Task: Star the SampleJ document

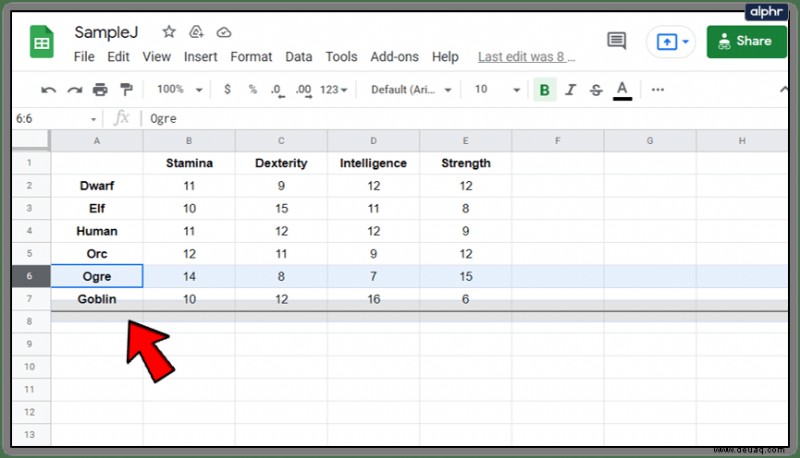Action: click(x=169, y=32)
